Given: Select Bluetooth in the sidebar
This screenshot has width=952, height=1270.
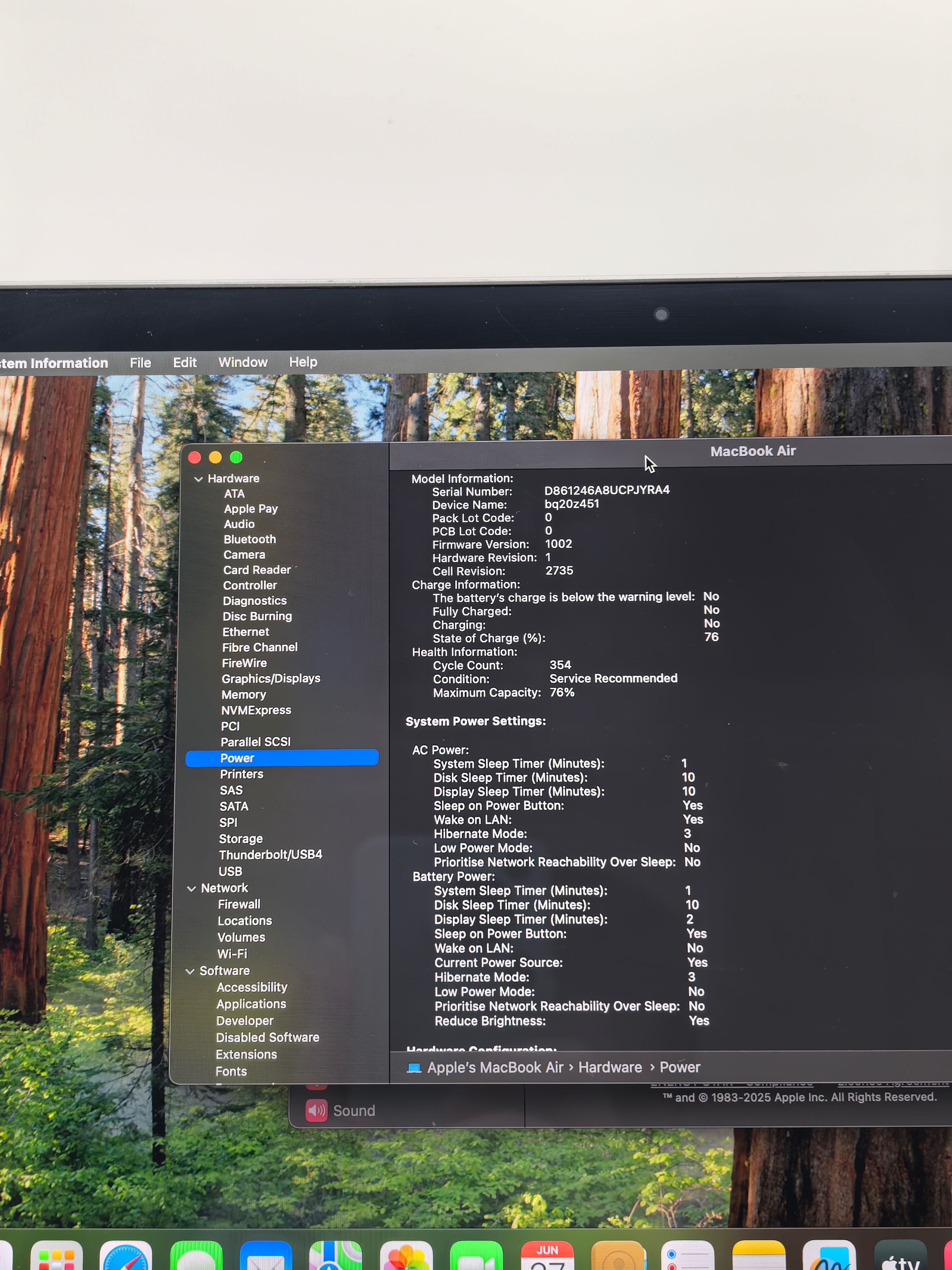Looking at the screenshot, I should [249, 540].
